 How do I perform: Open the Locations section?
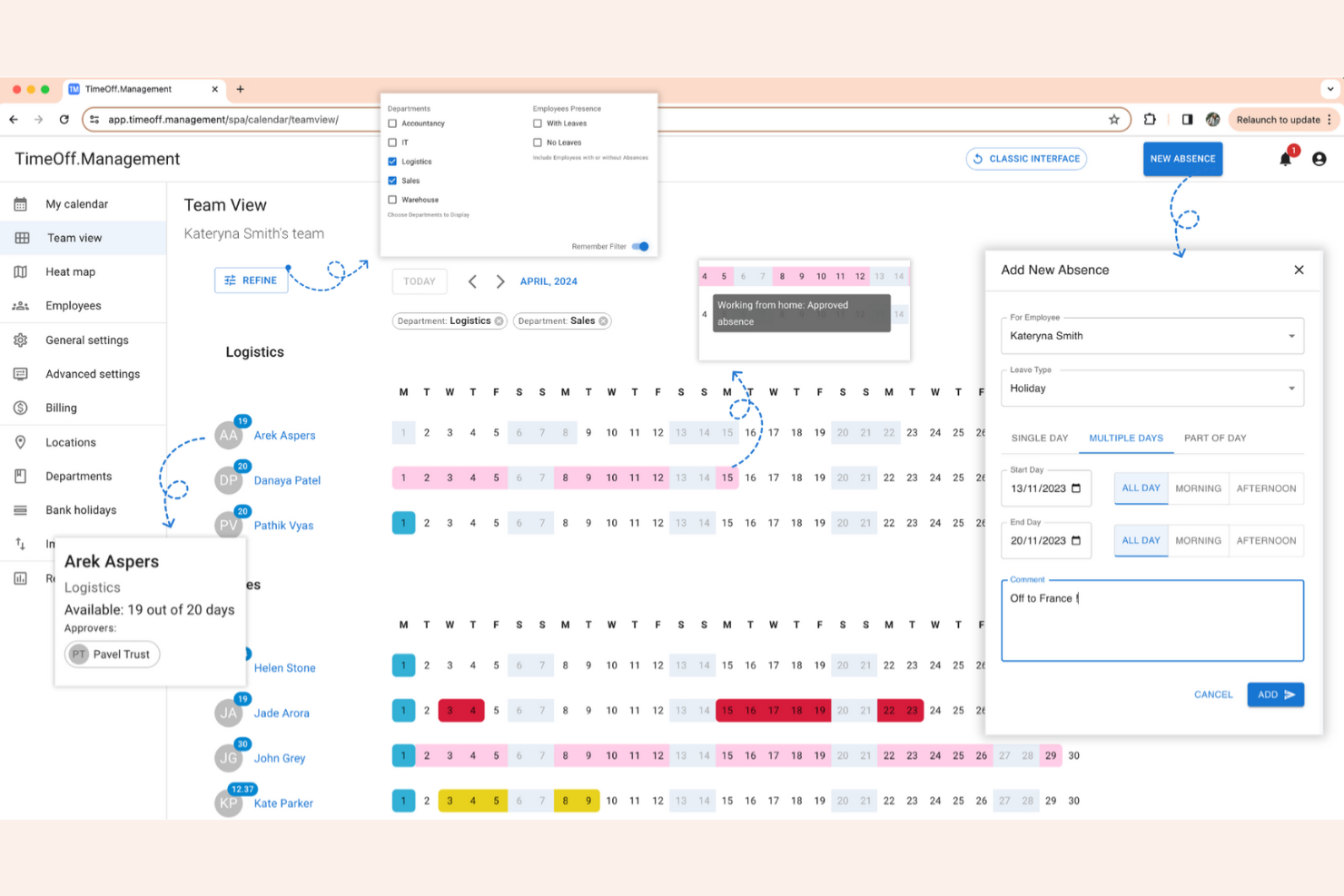pos(71,442)
